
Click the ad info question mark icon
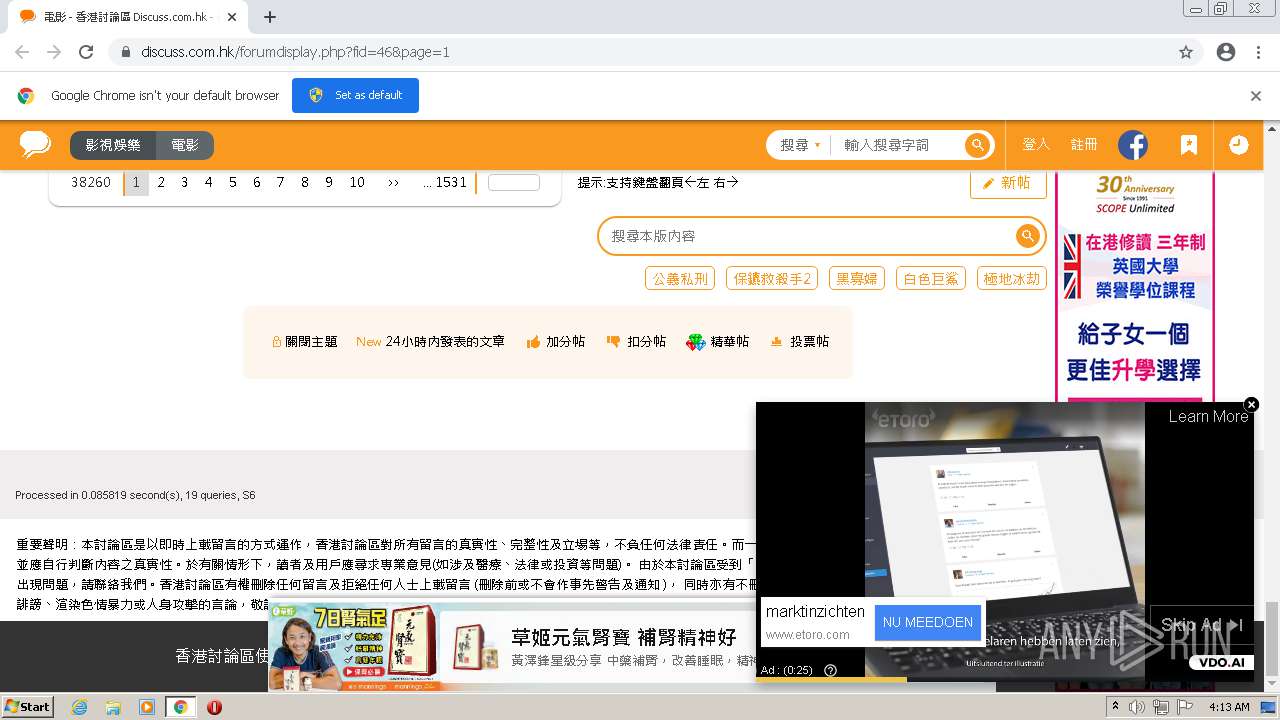click(x=830, y=670)
